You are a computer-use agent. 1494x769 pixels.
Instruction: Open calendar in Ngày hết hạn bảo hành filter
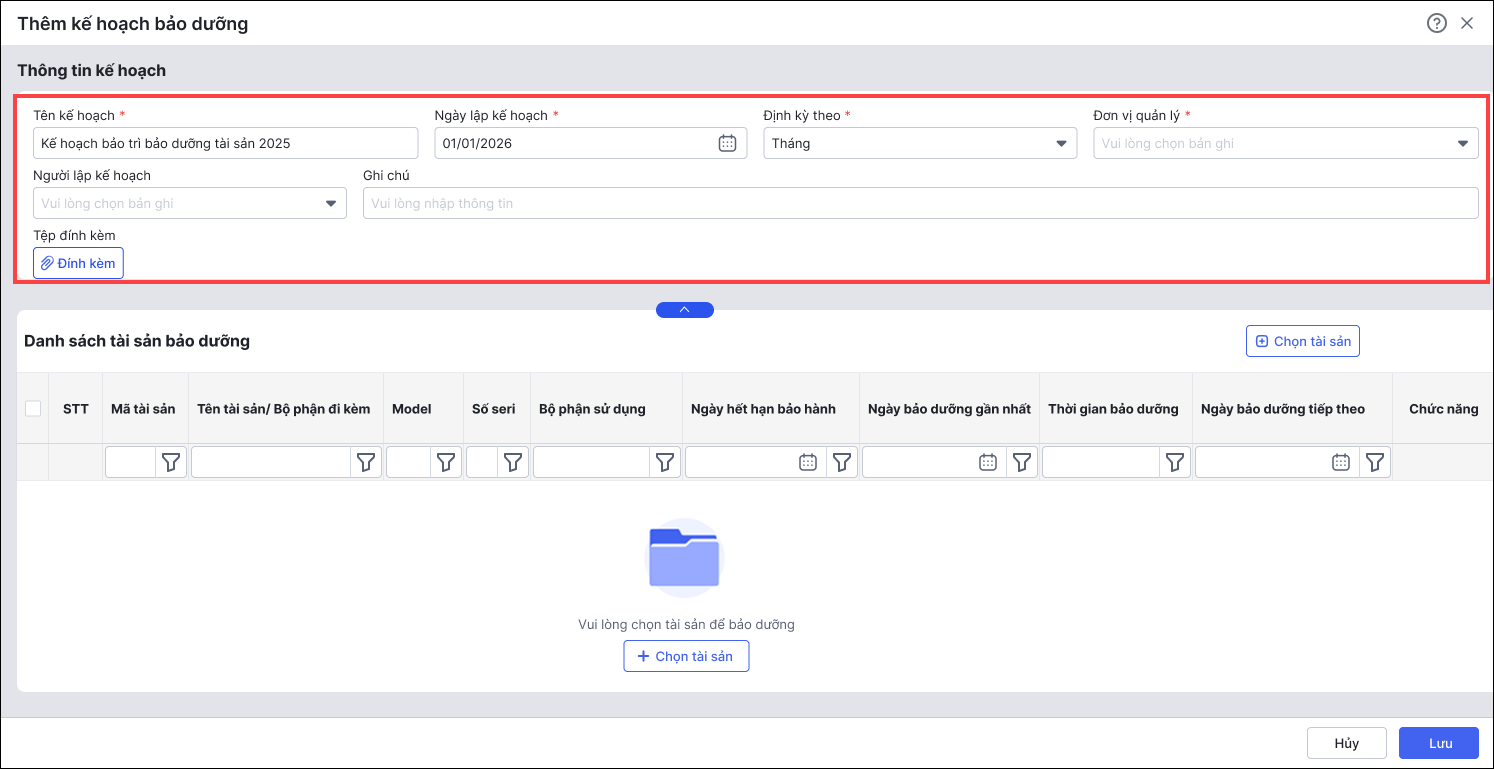point(808,462)
